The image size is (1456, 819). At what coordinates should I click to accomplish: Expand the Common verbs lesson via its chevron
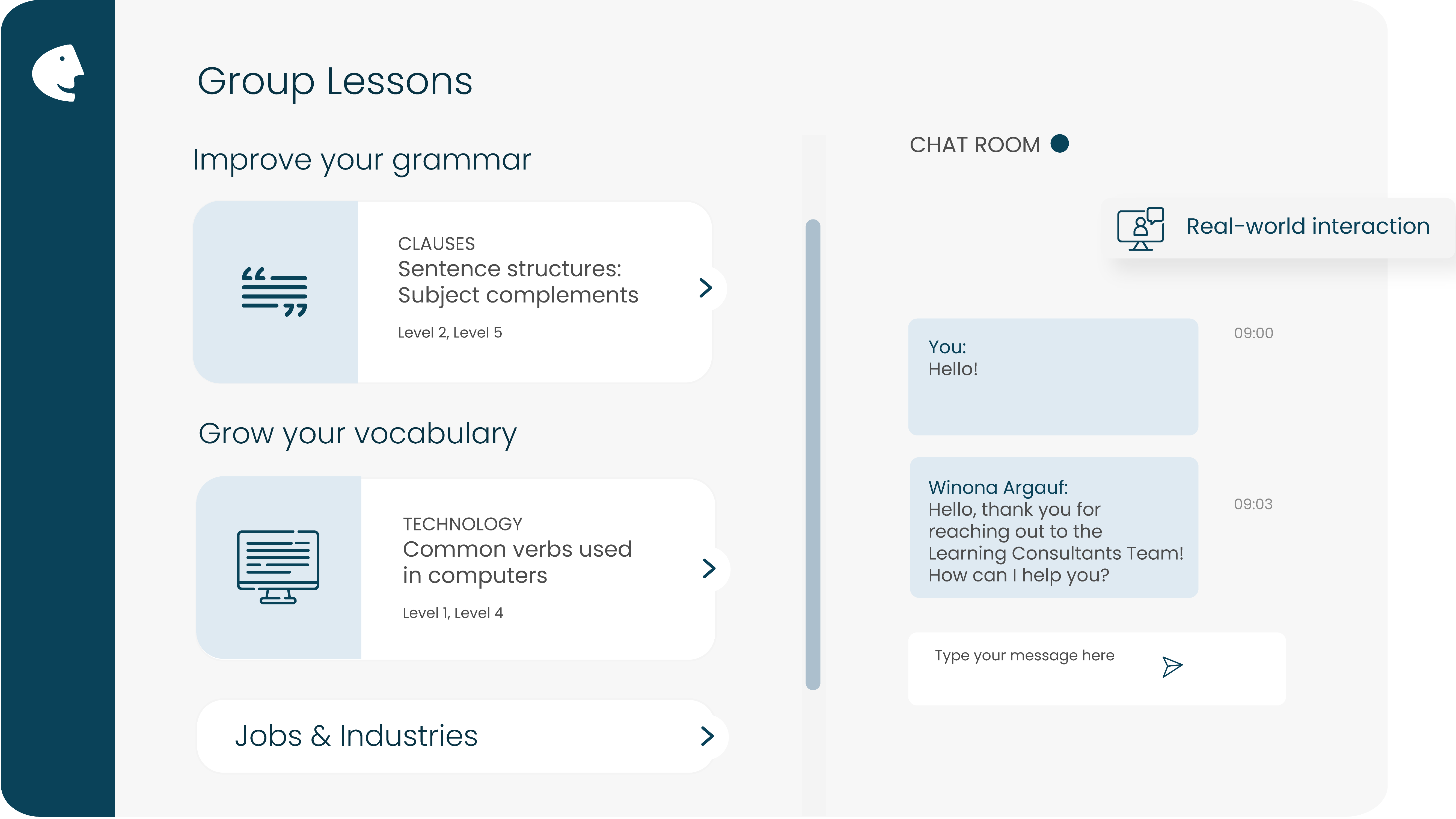pos(707,568)
